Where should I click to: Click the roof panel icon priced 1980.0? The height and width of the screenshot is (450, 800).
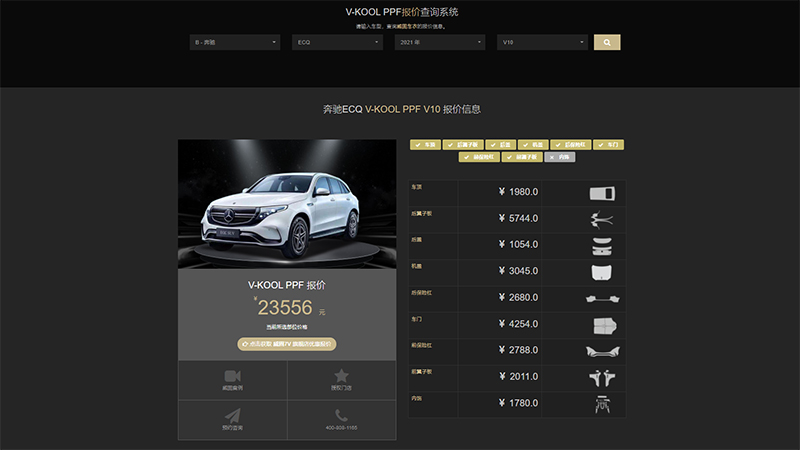pos(599,193)
